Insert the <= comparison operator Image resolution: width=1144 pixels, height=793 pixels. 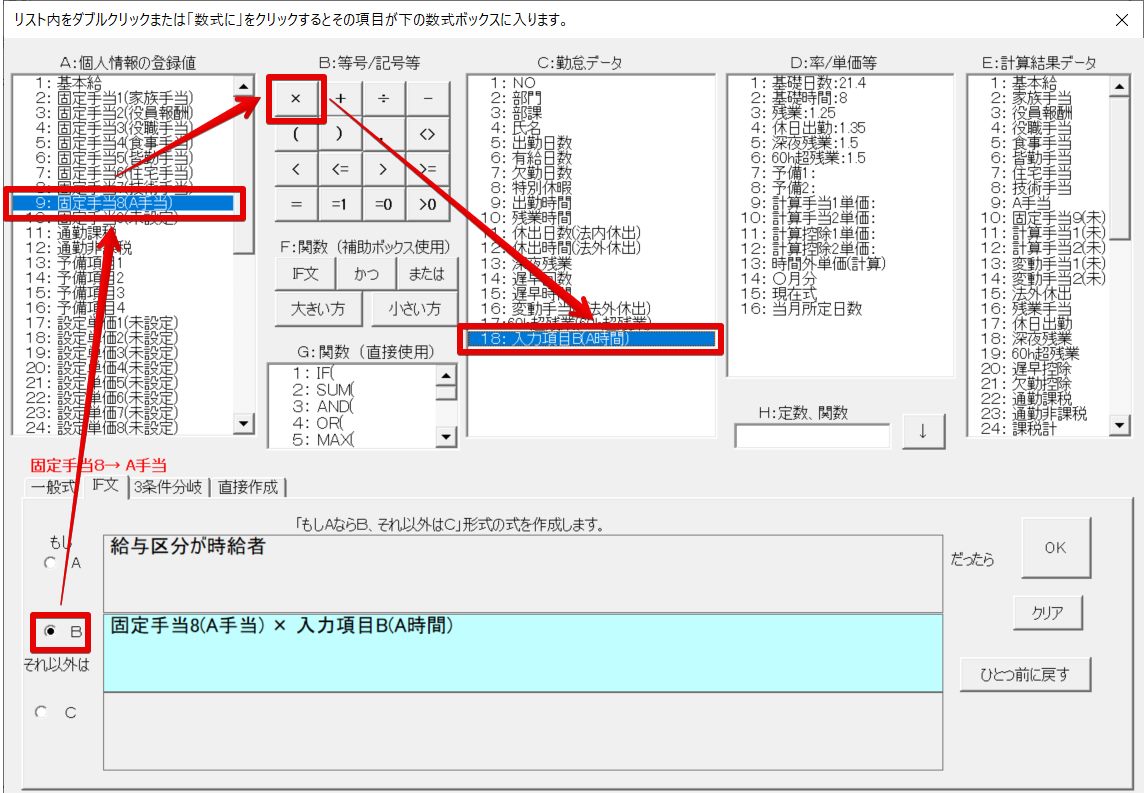[340, 169]
